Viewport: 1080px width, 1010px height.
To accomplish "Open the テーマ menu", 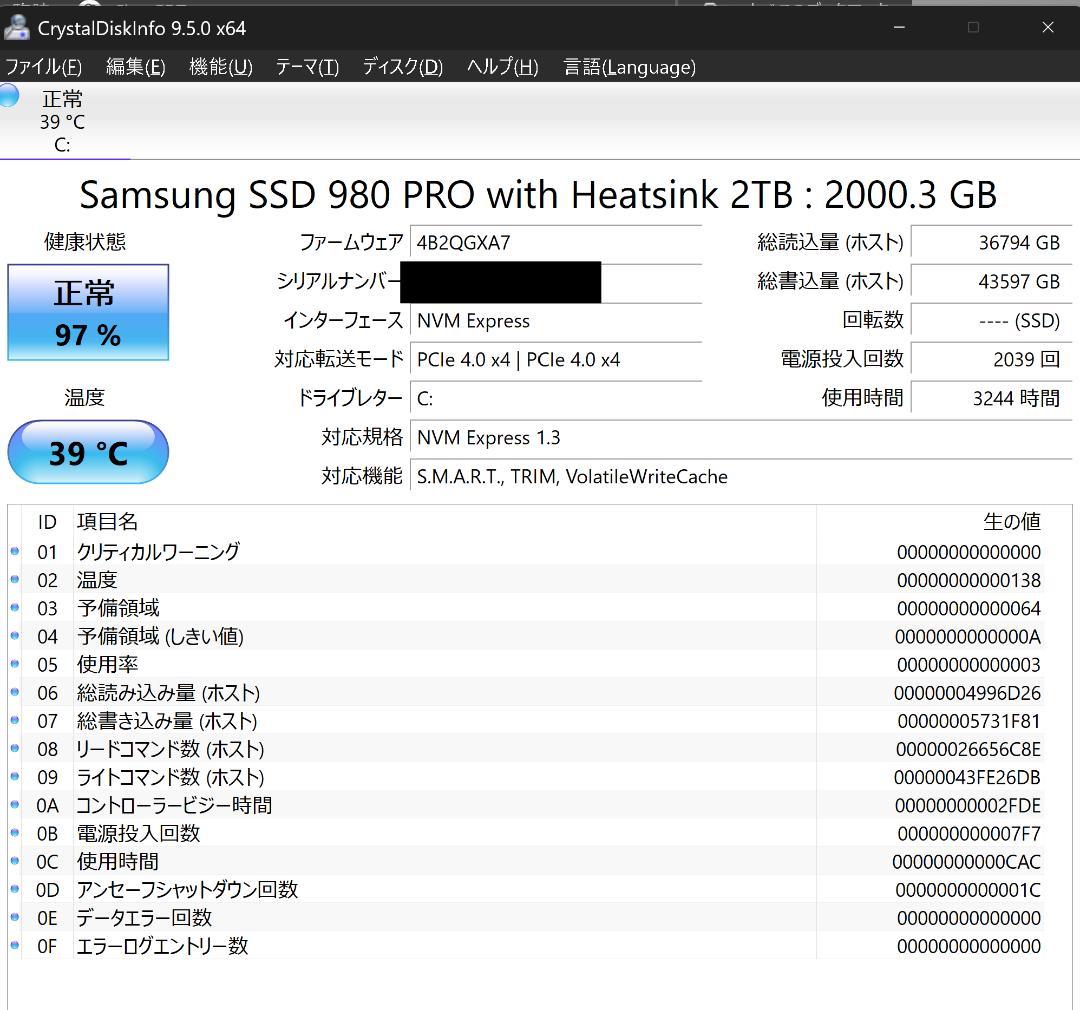I will point(307,67).
